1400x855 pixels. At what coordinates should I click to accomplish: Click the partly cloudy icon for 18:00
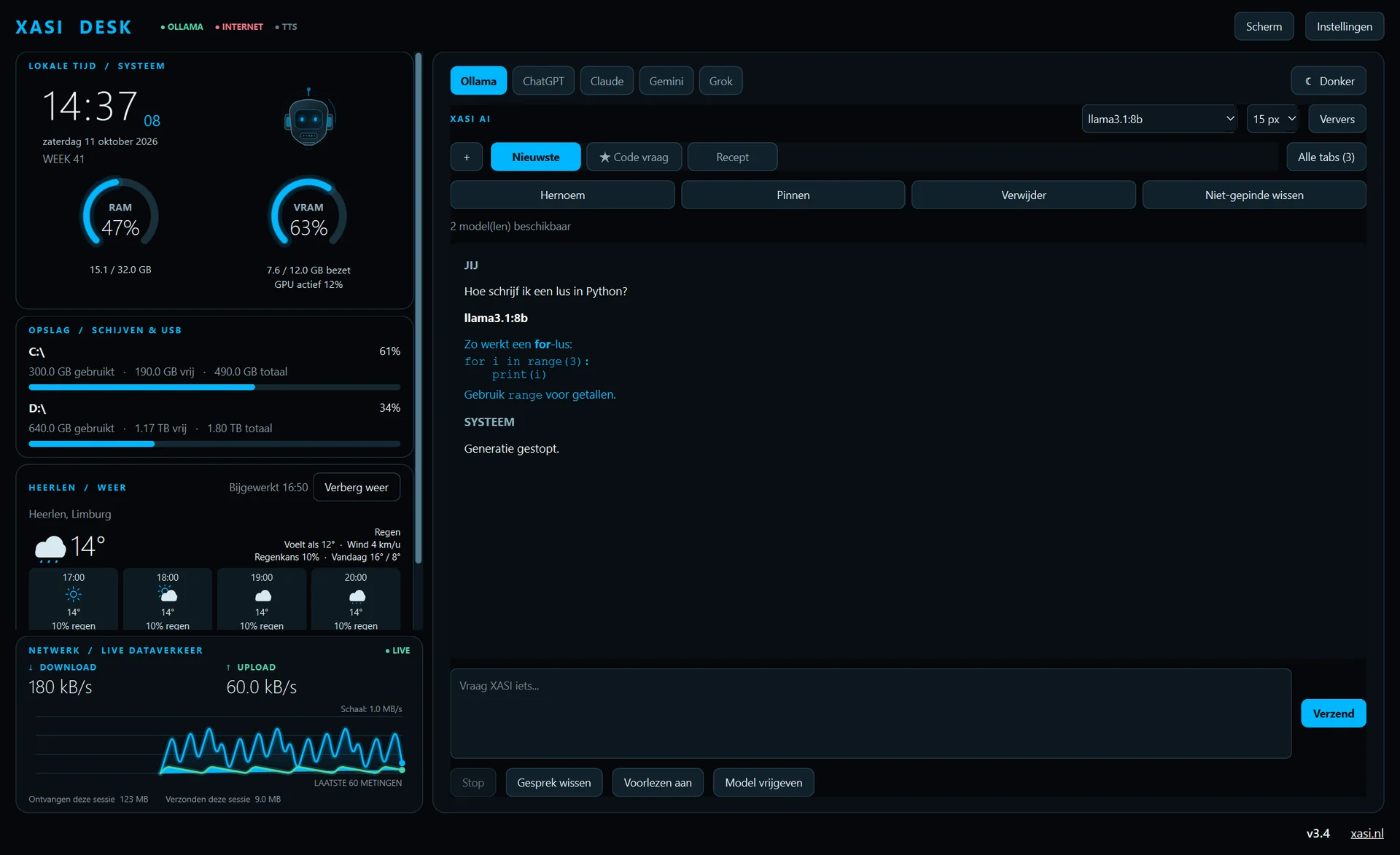[x=168, y=594]
